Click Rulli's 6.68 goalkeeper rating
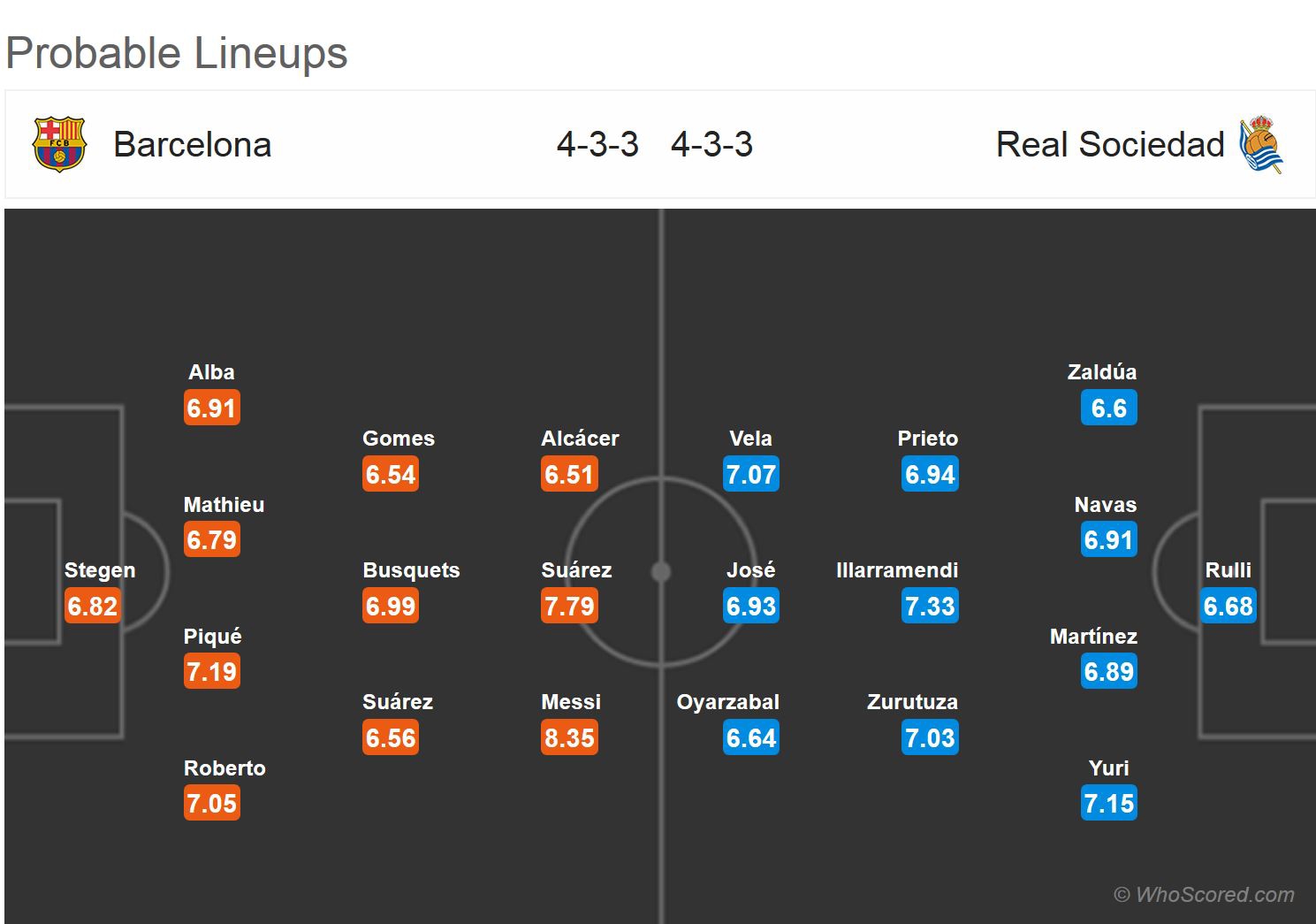1316x924 pixels. 1228,607
